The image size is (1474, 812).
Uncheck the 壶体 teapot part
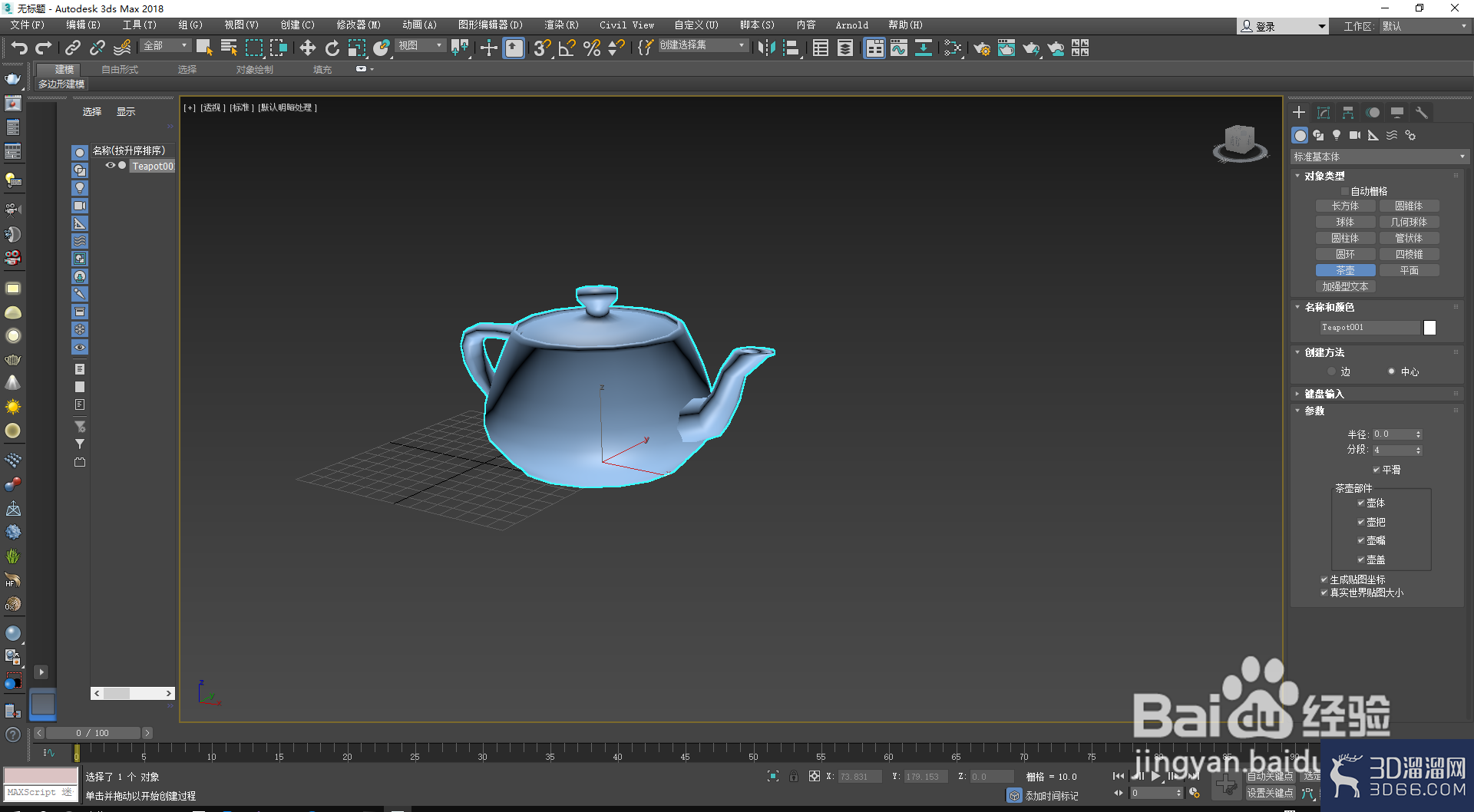coord(1361,503)
